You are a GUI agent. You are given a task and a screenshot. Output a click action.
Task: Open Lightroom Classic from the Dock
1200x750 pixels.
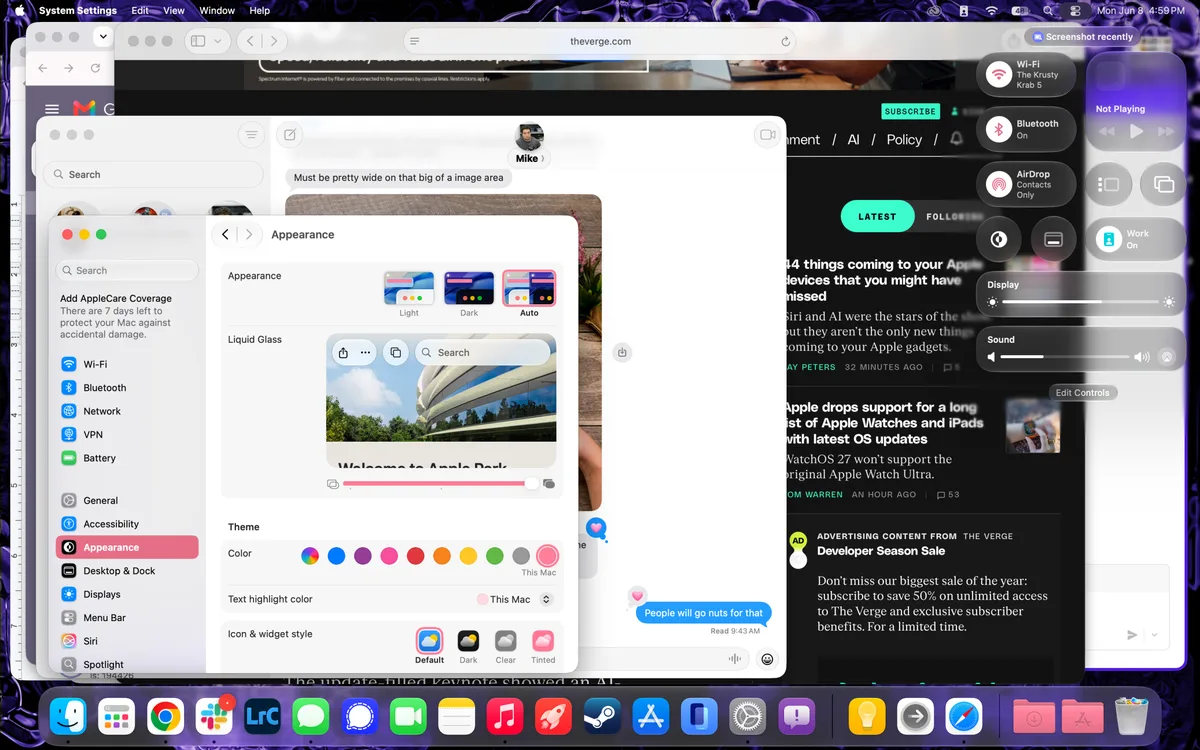262,716
